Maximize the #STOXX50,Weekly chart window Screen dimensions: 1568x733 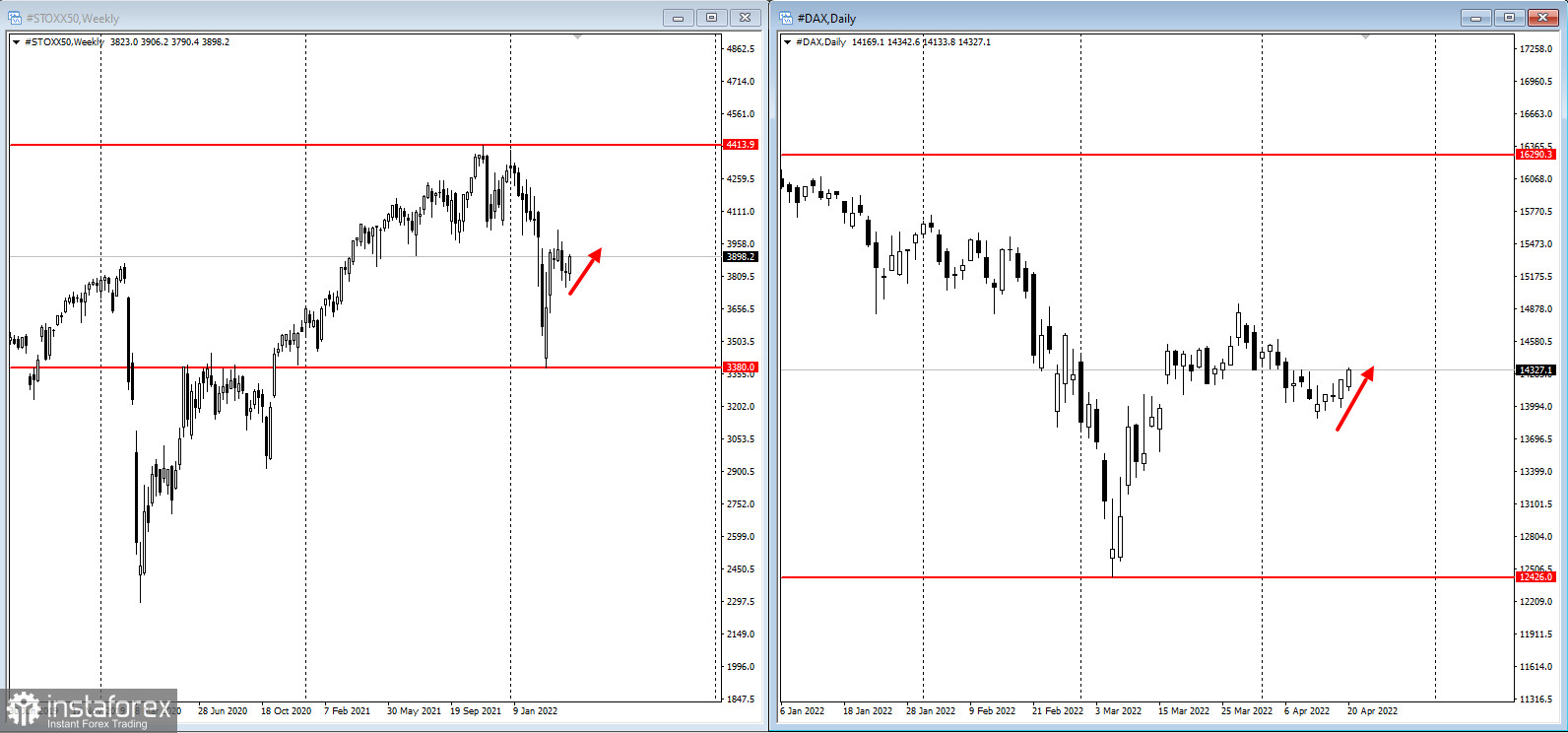711,18
